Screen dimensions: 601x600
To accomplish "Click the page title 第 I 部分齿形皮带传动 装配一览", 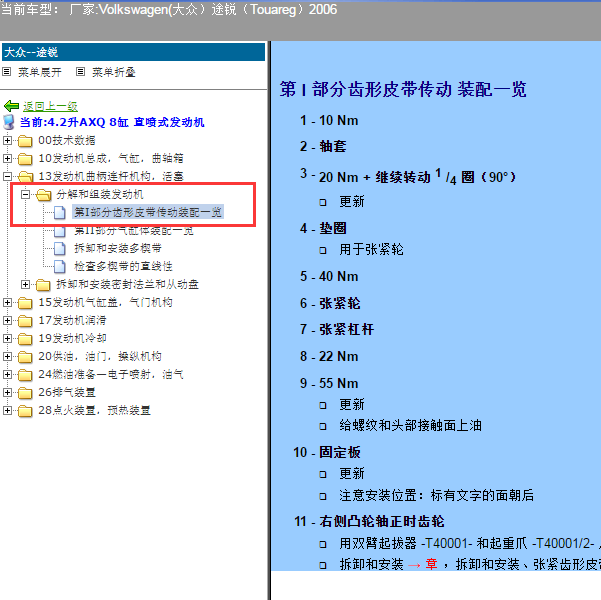I will click(x=403, y=89).
